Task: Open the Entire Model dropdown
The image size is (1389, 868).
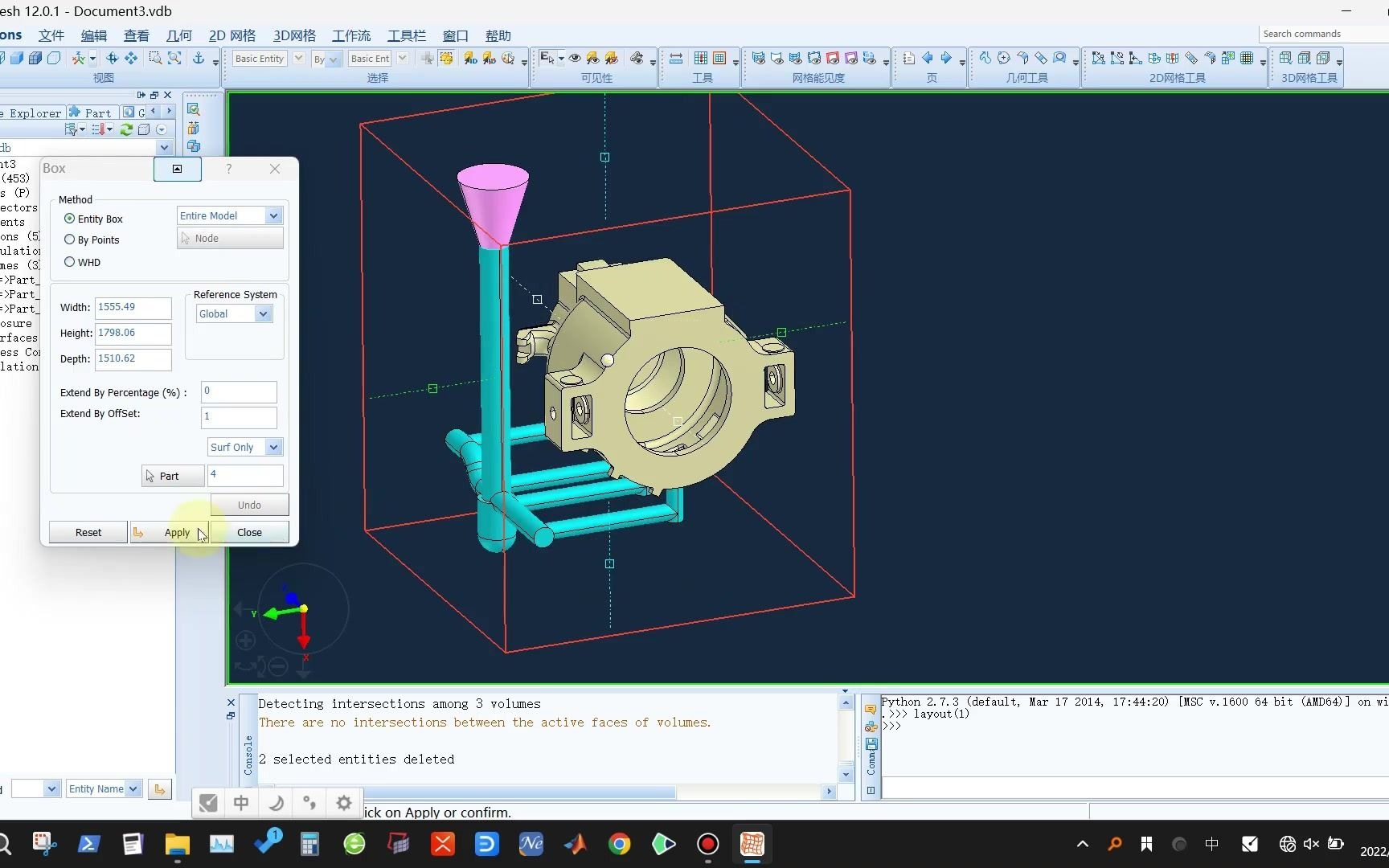Action: click(273, 215)
